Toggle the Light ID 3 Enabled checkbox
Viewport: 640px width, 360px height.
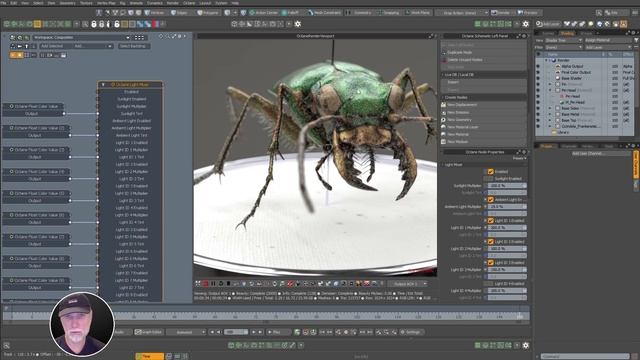(491, 263)
